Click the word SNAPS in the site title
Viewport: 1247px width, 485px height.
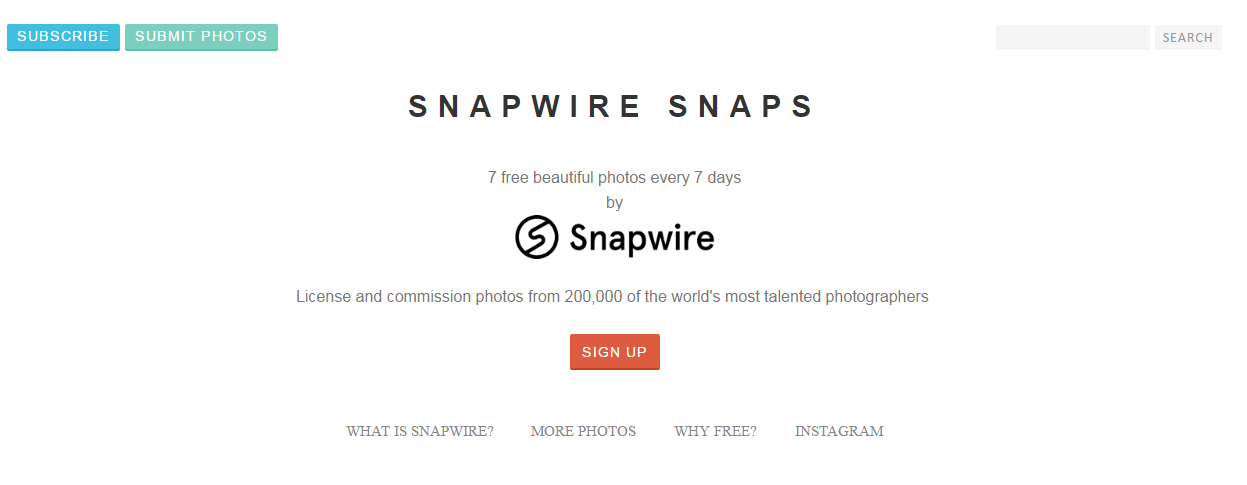click(x=741, y=107)
